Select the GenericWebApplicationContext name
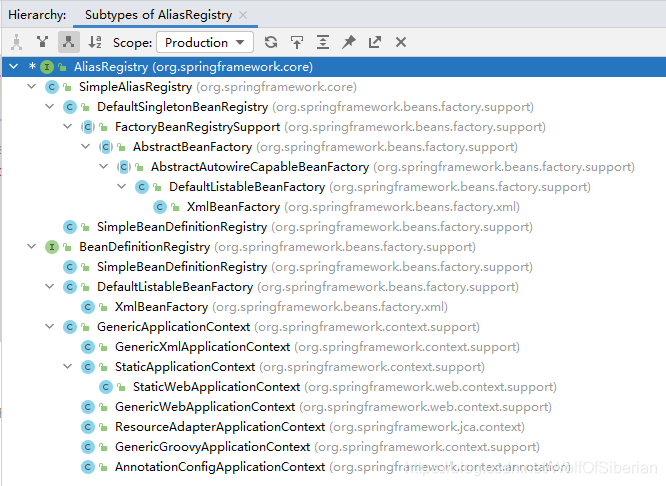Screen dimensions: 666x486 [205, 406]
